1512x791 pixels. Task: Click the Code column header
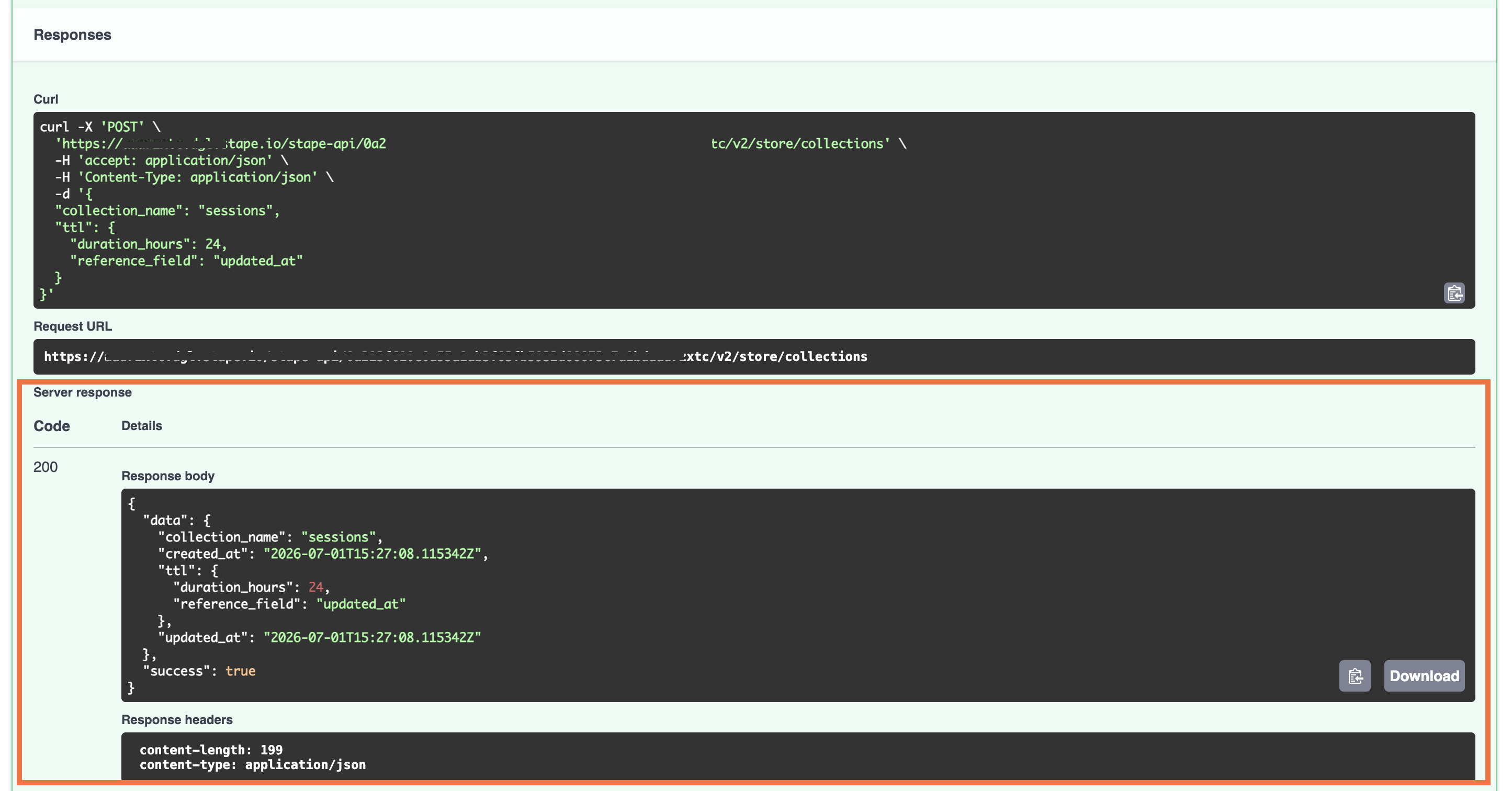pos(52,426)
